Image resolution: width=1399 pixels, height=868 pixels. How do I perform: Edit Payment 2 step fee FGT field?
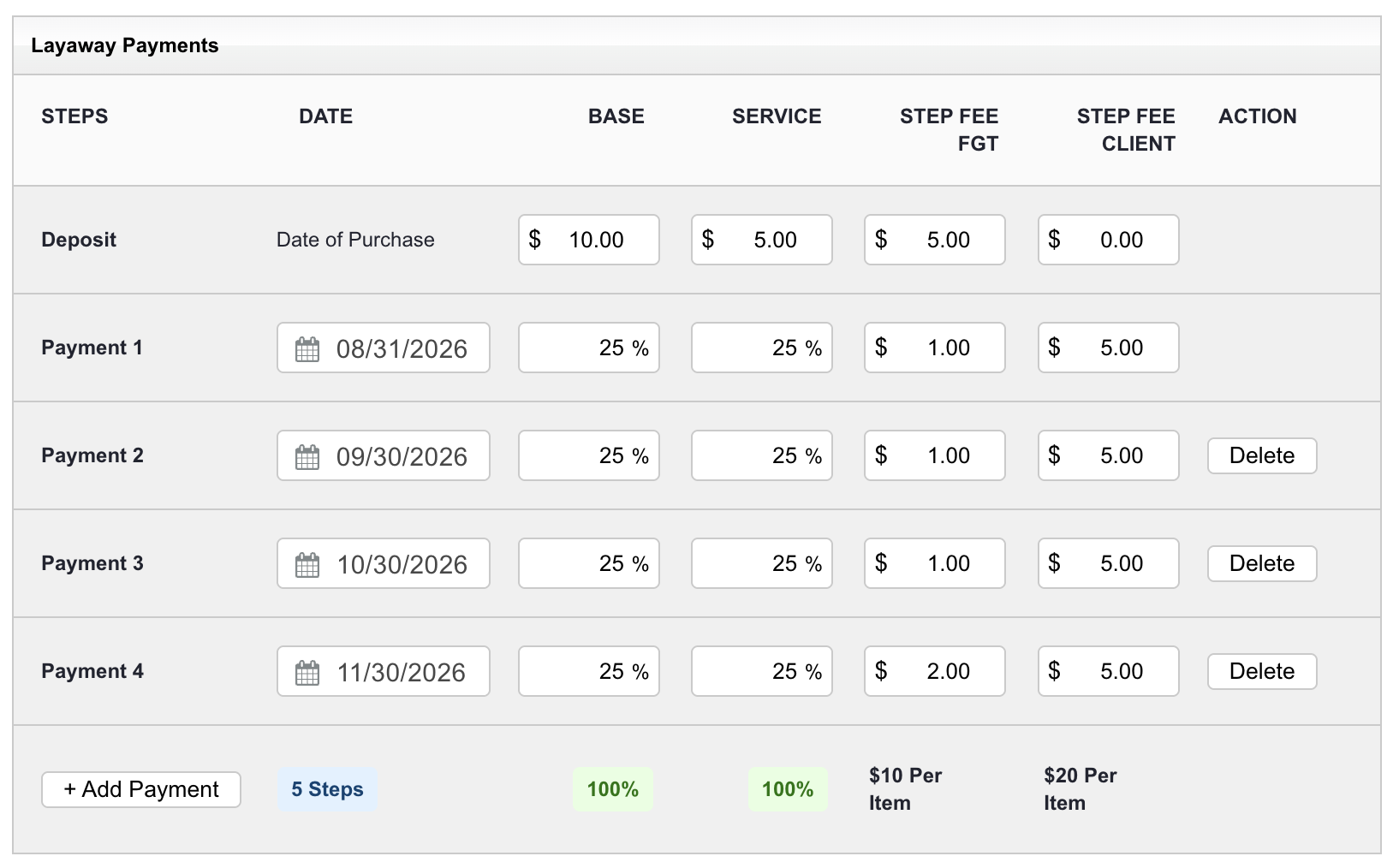pos(935,455)
